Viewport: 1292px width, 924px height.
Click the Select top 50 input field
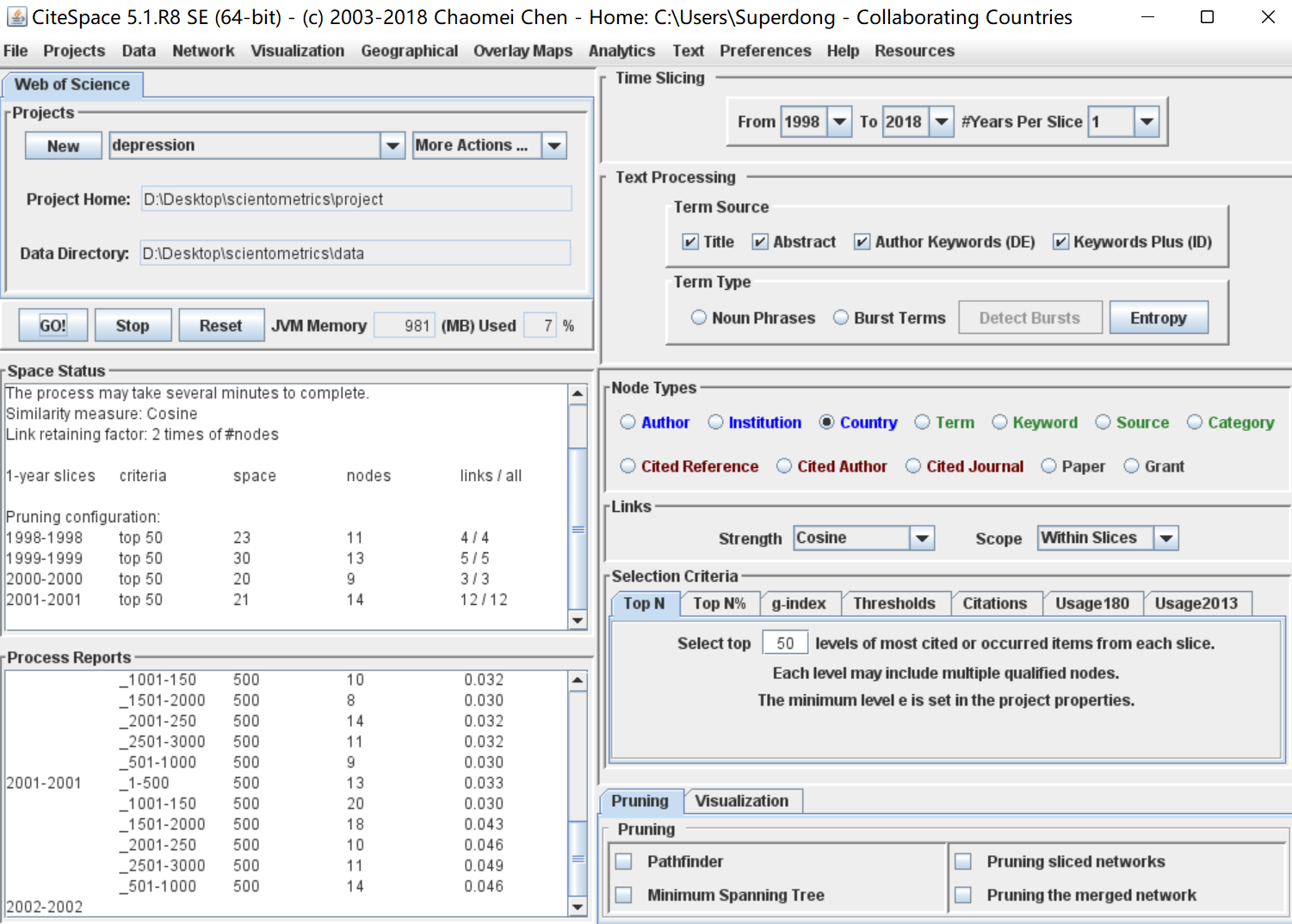pos(784,643)
